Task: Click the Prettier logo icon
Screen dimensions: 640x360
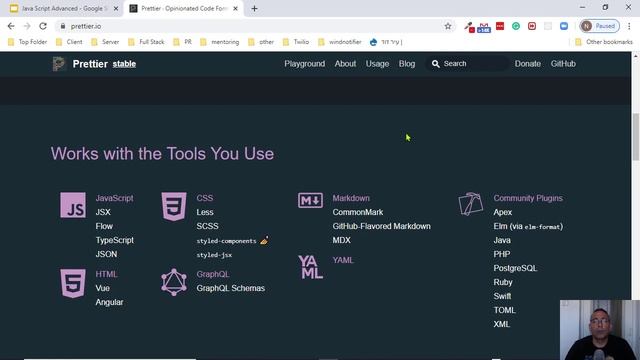Action: coord(59,64)
